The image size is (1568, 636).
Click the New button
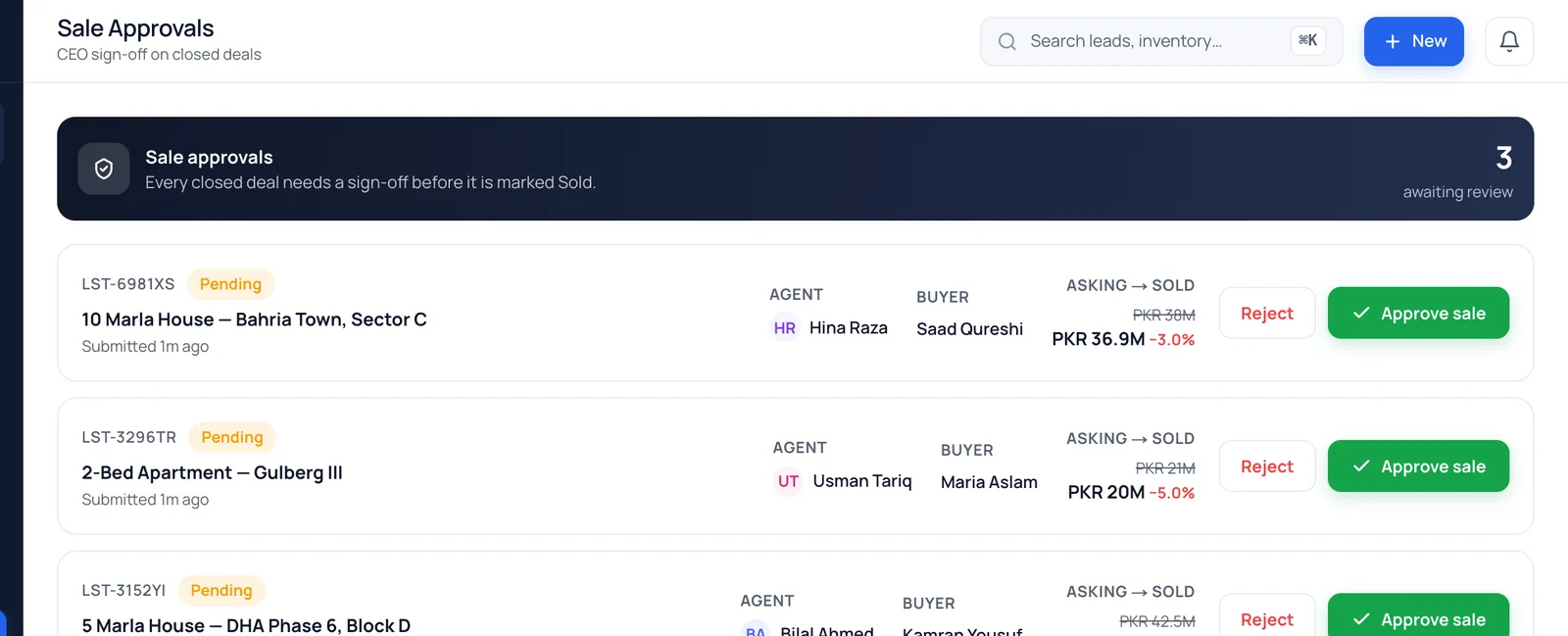click(1413, 41)
